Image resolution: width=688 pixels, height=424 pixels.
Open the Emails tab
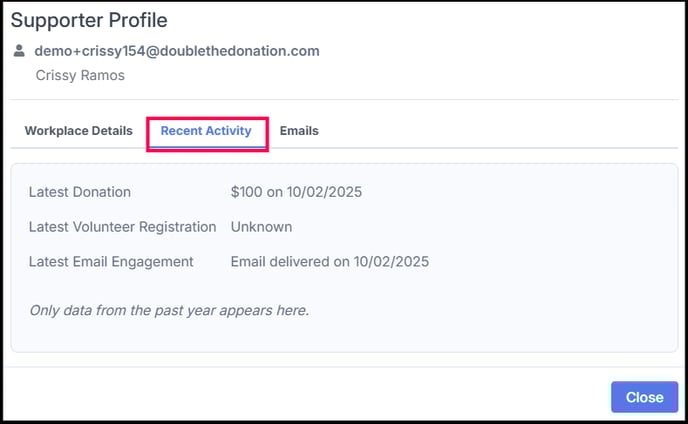coord(299,131)
